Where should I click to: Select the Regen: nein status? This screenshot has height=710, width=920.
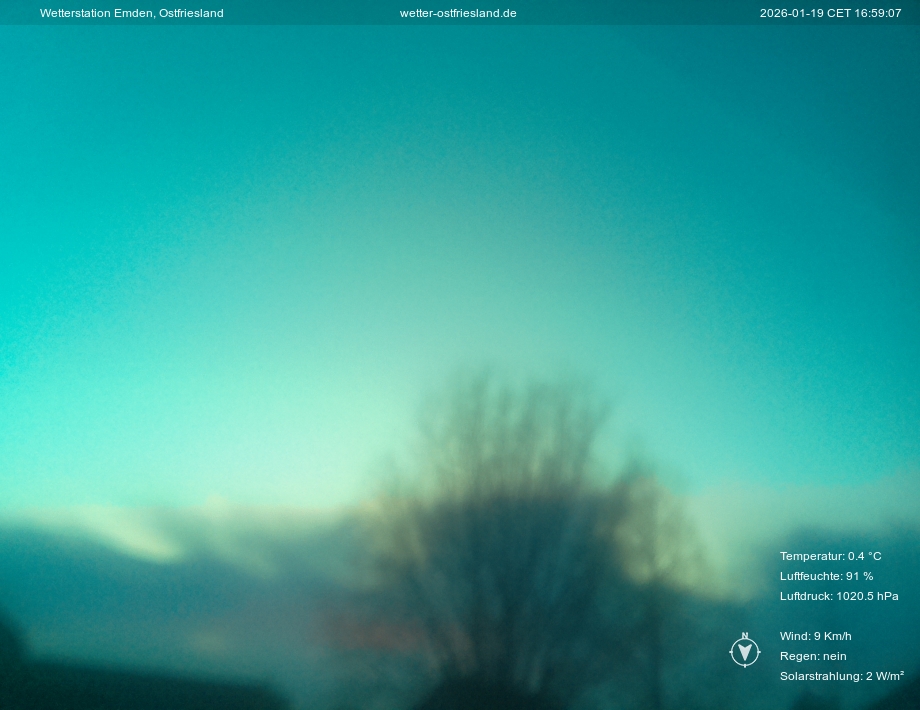click(812, 656)
